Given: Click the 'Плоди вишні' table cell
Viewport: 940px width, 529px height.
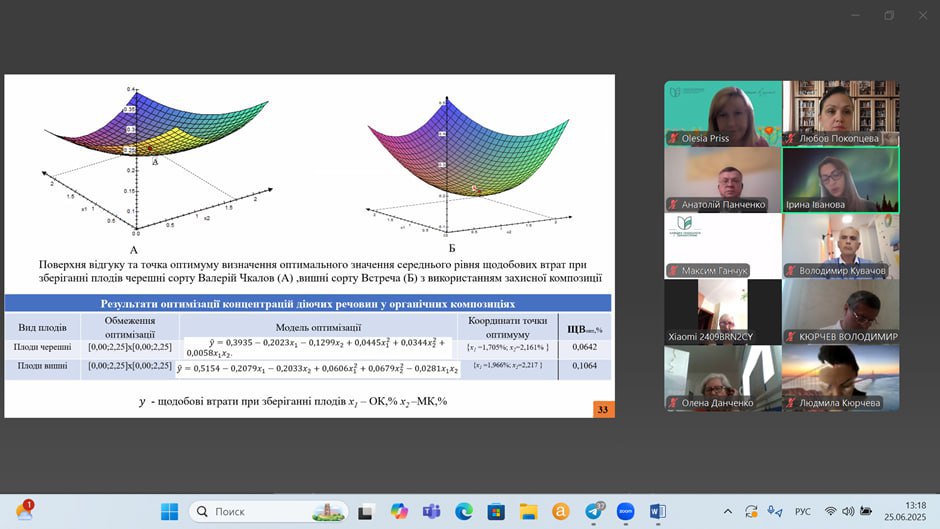Looking at the screenshot, I should pyautogui.click(x=43, y=365).
